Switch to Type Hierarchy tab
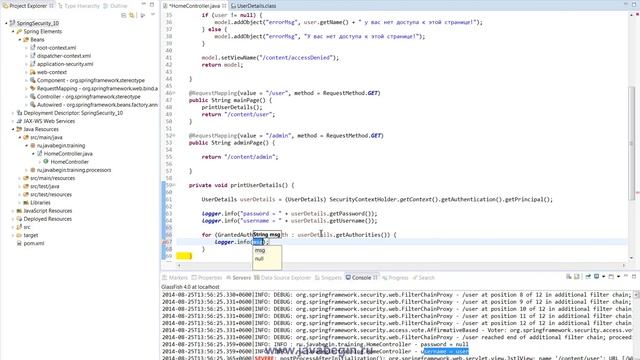 (78, 6)
